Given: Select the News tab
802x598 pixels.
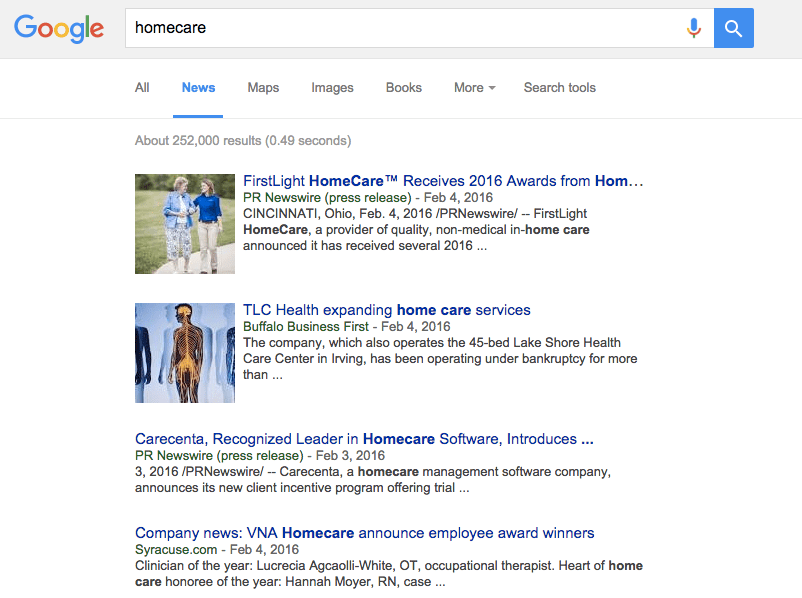Looking at the screenshot, I should pos(198,87).
